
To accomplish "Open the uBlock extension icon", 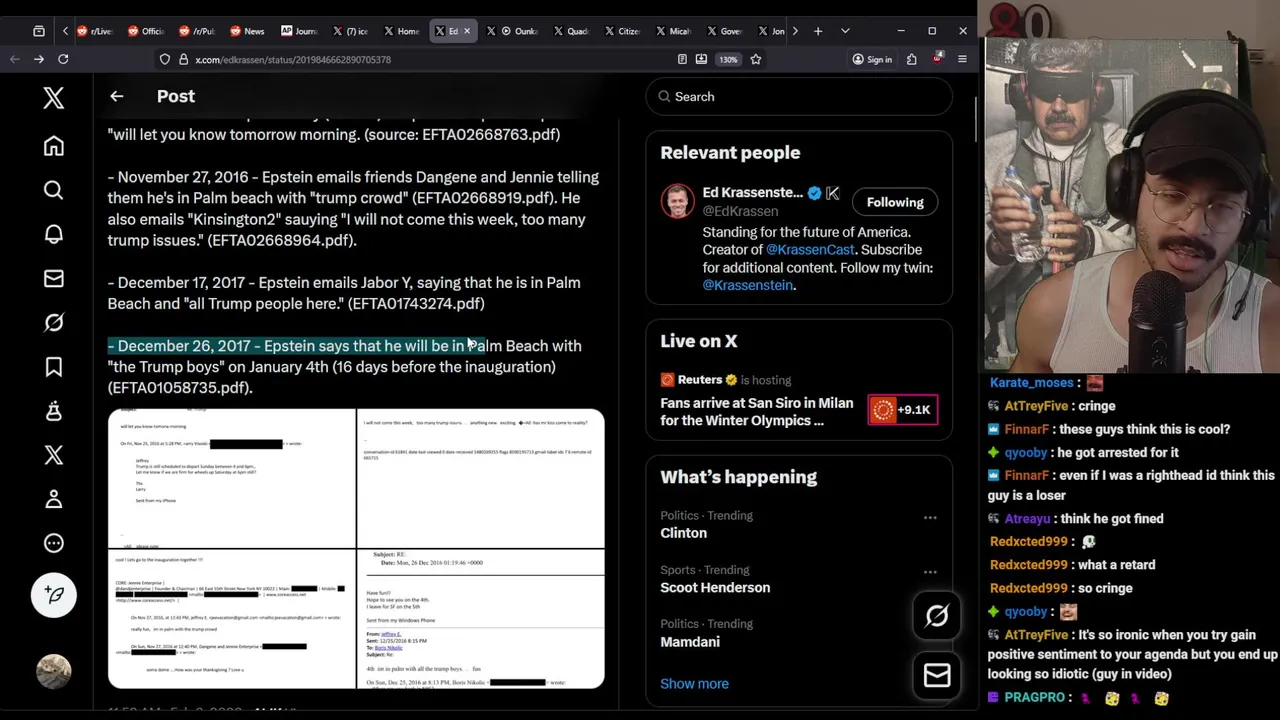I will click(x=936, y=59).
